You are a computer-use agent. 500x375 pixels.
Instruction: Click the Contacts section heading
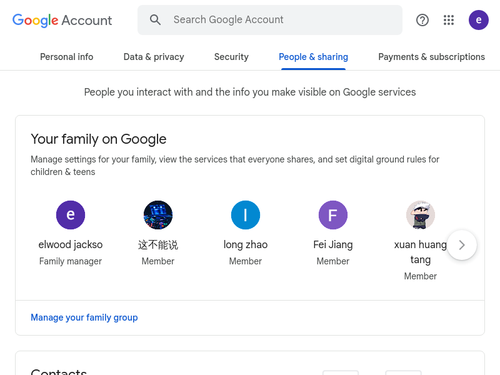(x=59, y=371)
